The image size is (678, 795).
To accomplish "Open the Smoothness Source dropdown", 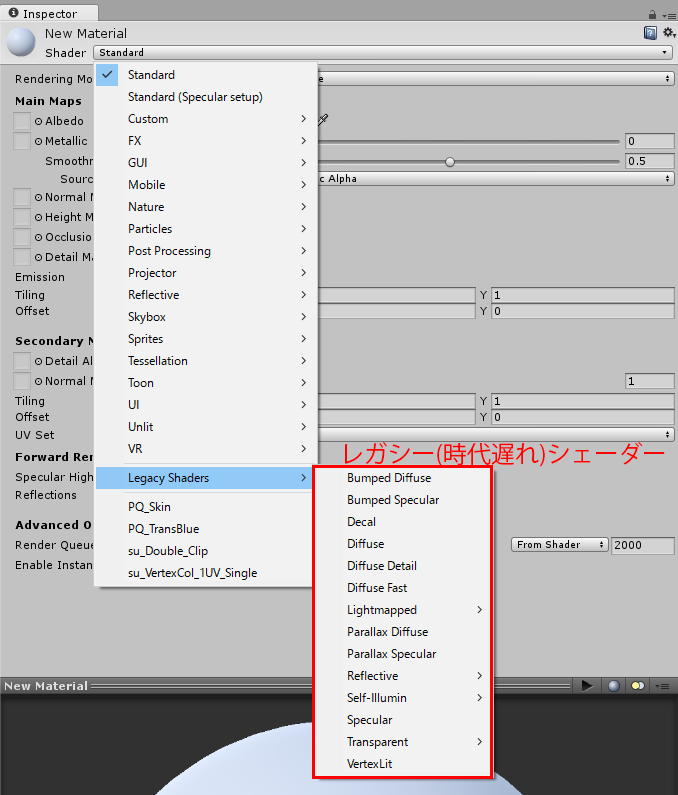I will [495, 178].
